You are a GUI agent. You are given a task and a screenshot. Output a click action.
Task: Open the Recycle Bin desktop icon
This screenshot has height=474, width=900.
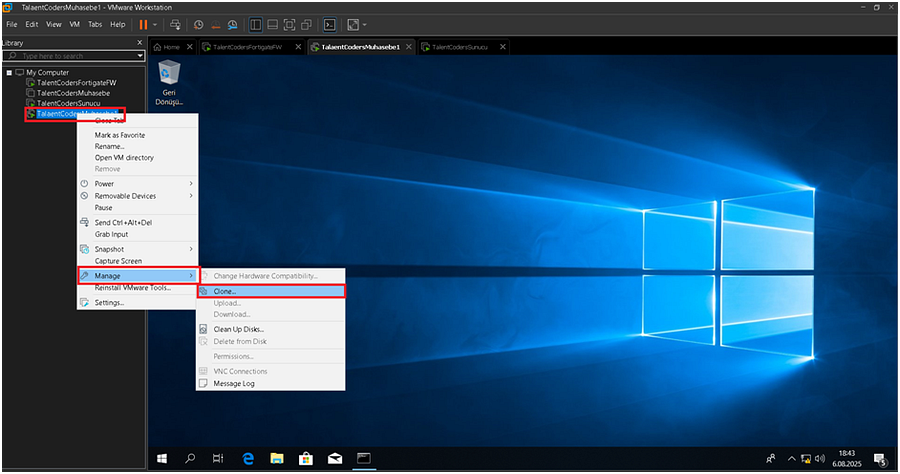tap(169, 83)
